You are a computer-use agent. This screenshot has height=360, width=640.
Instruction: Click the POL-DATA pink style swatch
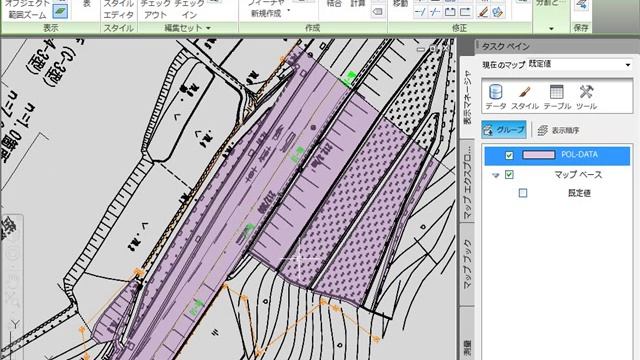pyautogui.click(x=539, y=155)
